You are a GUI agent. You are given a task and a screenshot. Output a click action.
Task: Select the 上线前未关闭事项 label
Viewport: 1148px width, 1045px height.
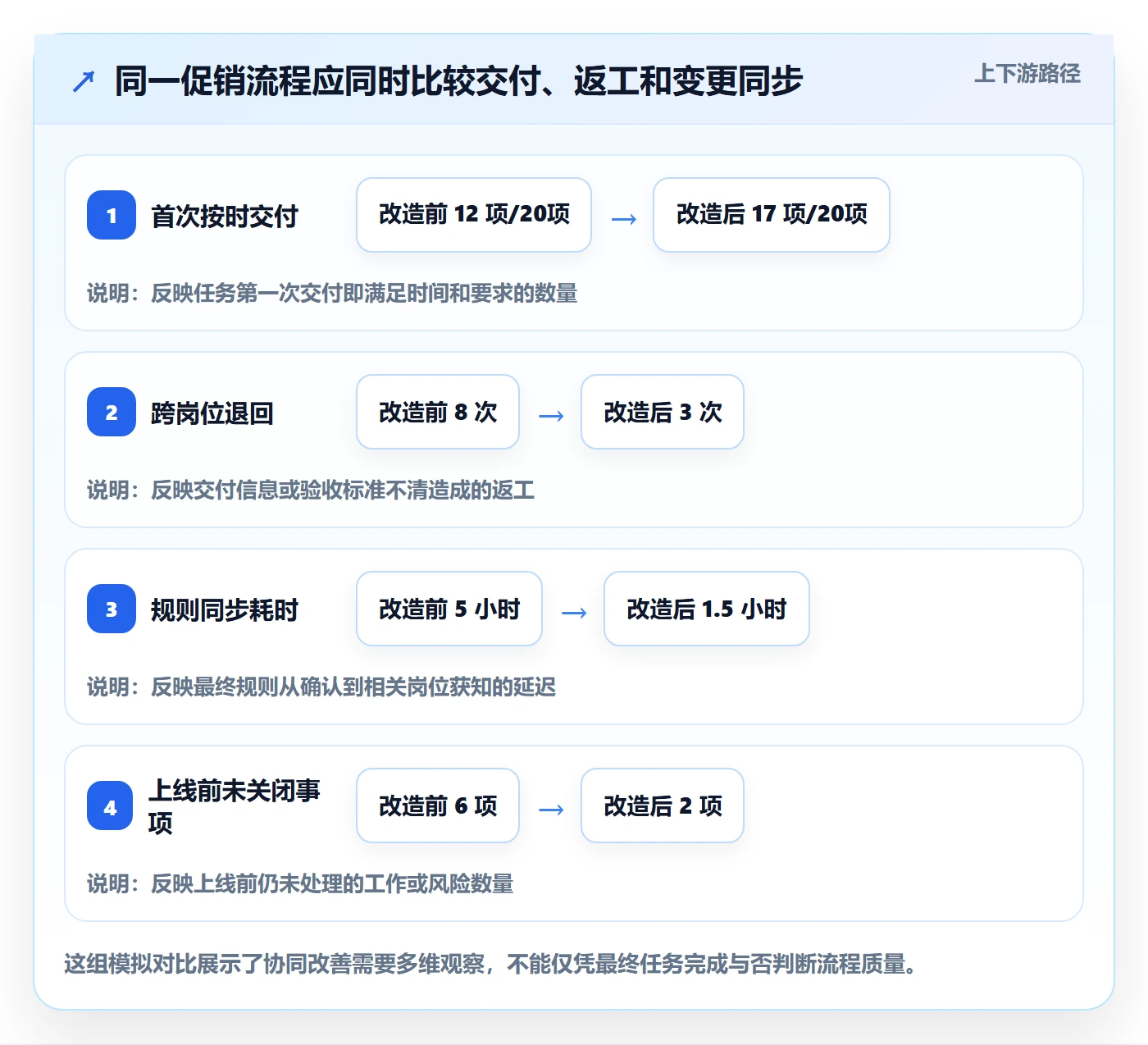(235, 805)
